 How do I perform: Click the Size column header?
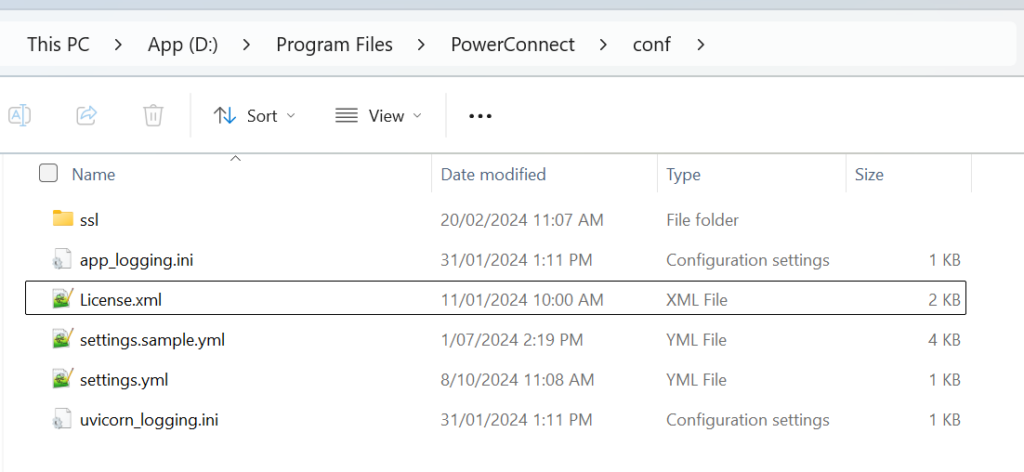[x=869, y=174]
